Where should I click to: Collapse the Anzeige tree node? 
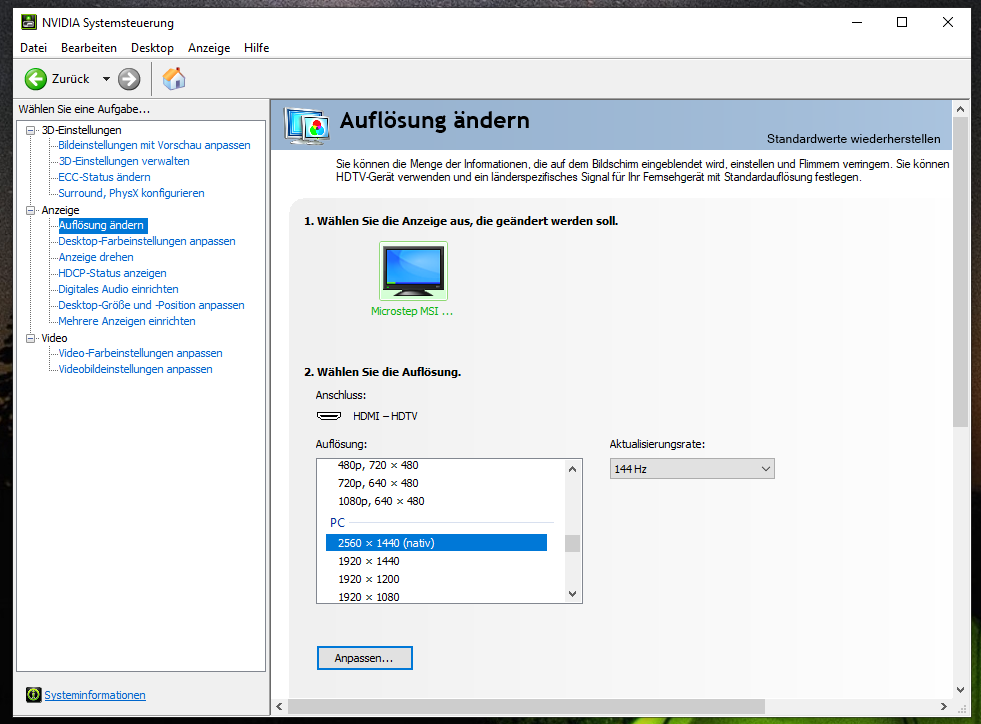(30, 210)
